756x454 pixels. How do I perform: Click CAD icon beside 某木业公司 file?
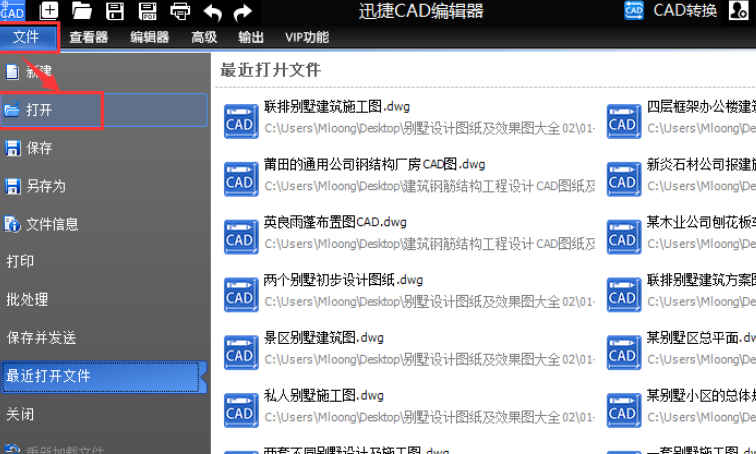pos(623,236)
